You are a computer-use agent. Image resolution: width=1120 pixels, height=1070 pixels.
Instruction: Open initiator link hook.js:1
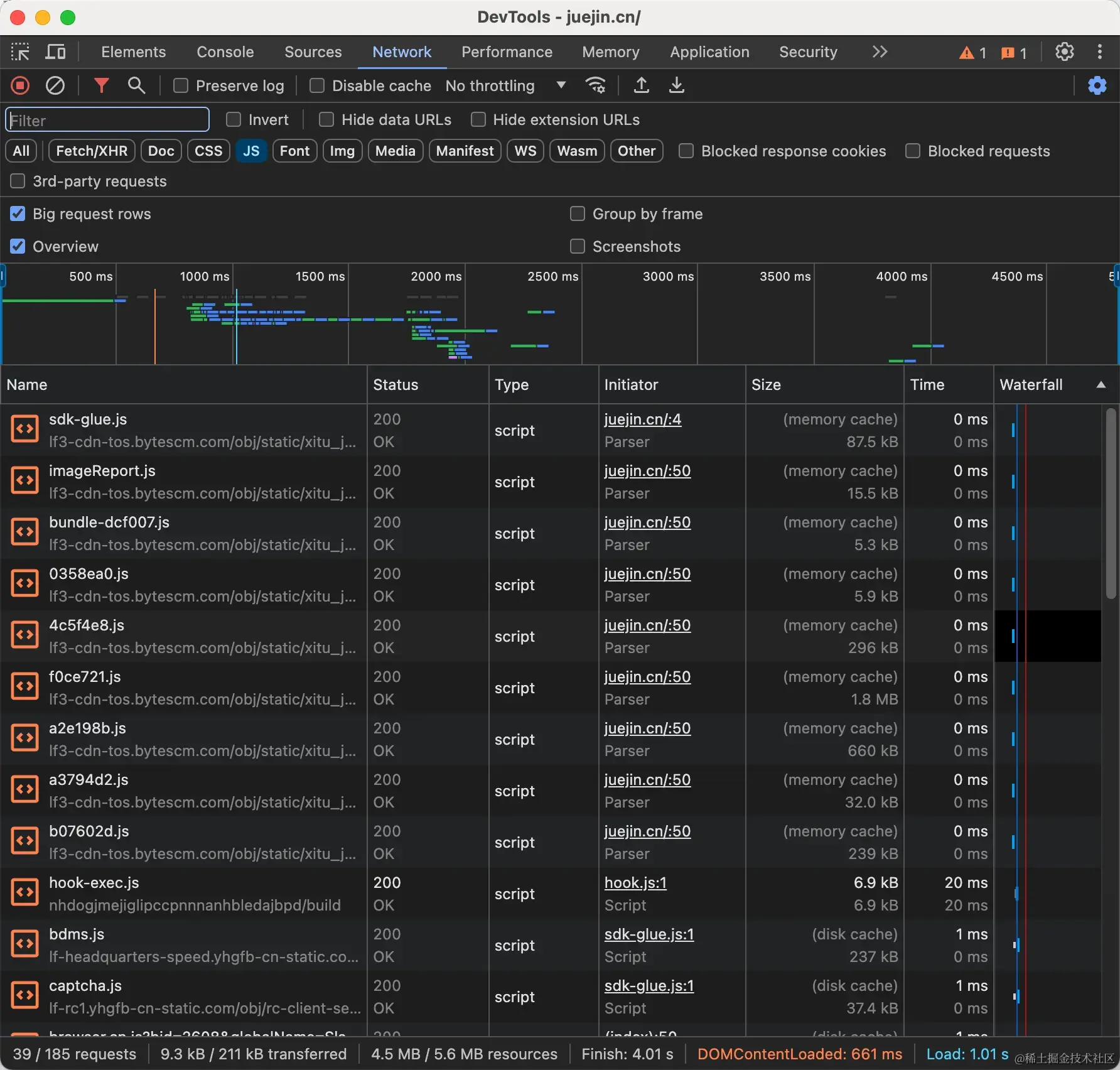(635, 883)
